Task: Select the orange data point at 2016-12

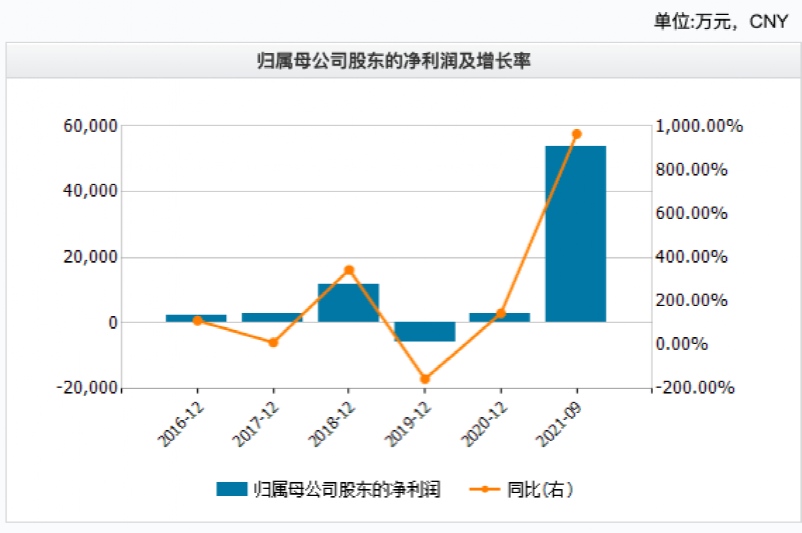Action: 197,321
